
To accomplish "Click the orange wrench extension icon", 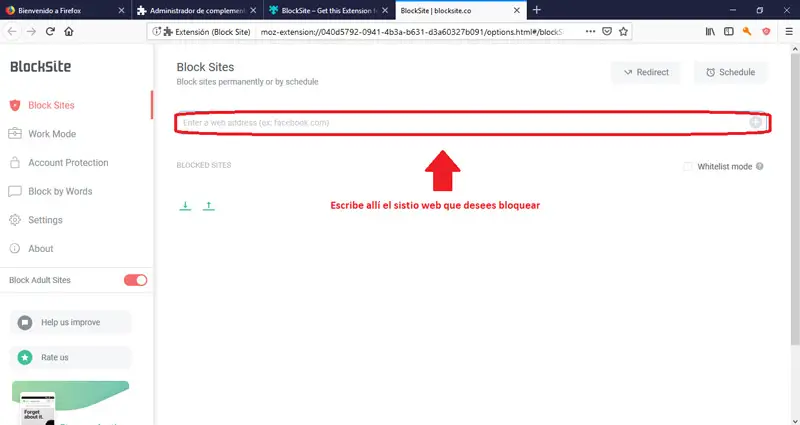I will 747,32.
